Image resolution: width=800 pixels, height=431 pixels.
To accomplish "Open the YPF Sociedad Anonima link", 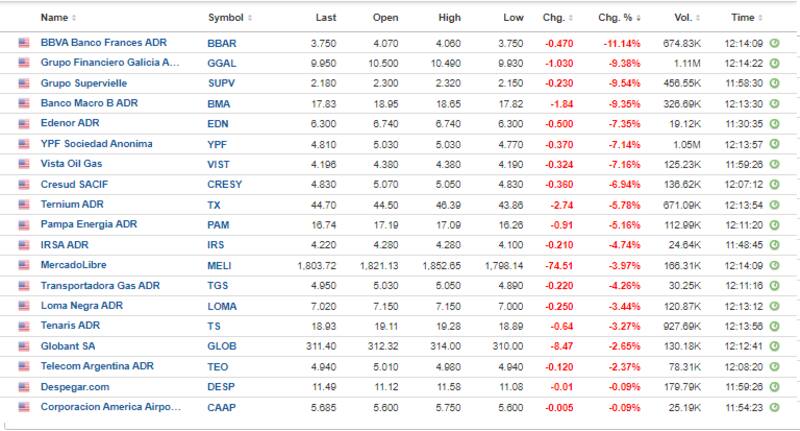I will click(96, 144).
